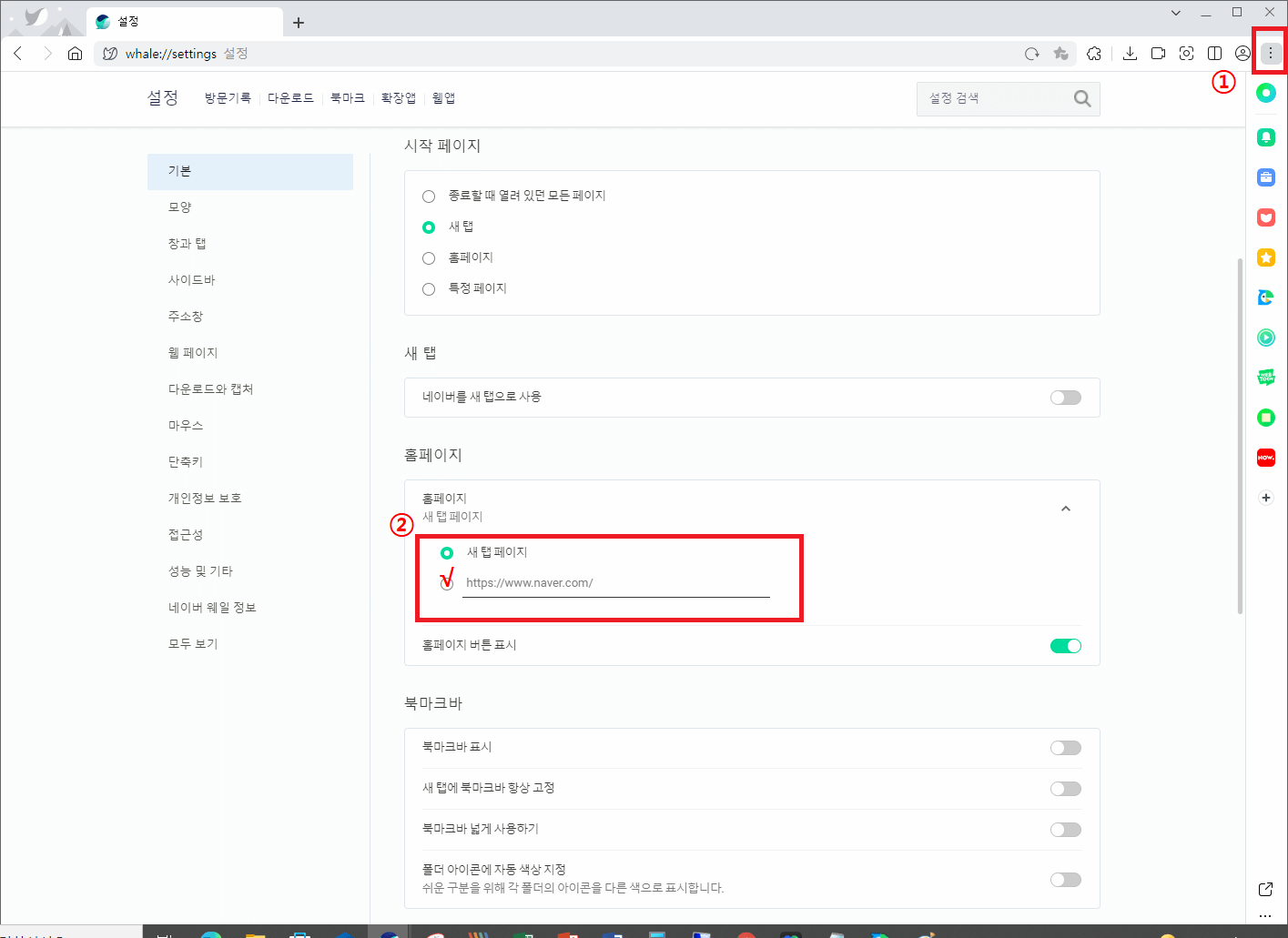The width and height of the screenshot is (1288, 938).
Task: Enable dual tab split screen view
Action: click(1214, 54)
